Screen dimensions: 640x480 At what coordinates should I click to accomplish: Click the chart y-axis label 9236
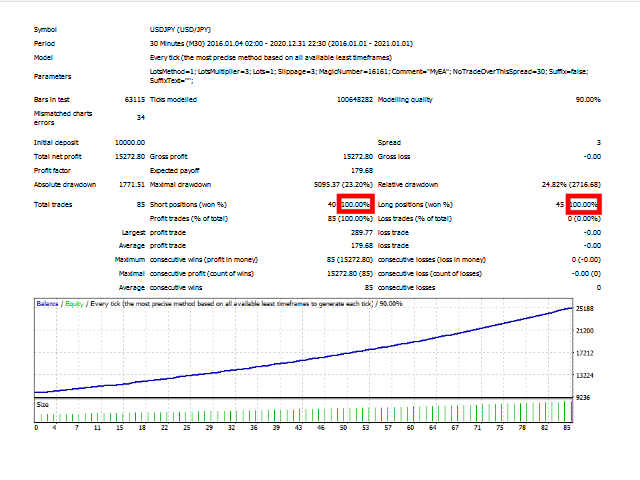(583, 397)
